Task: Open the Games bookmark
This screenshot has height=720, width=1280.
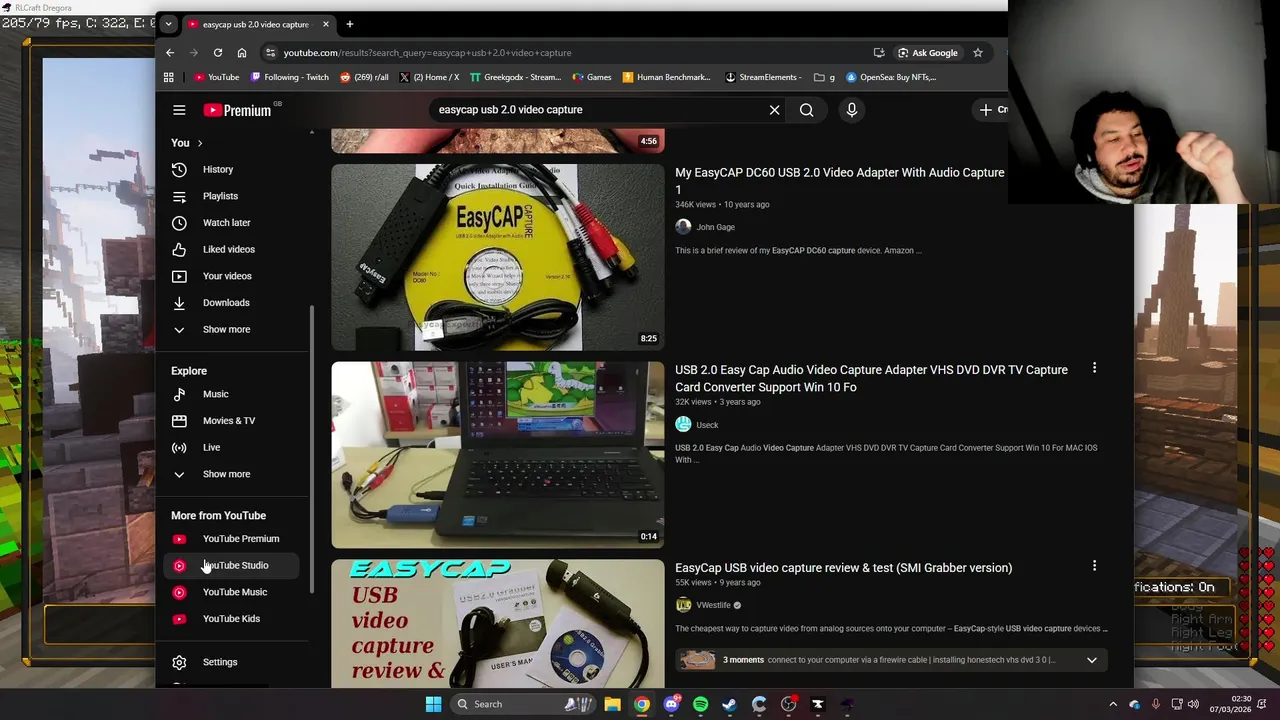Action: pos(592,77)
